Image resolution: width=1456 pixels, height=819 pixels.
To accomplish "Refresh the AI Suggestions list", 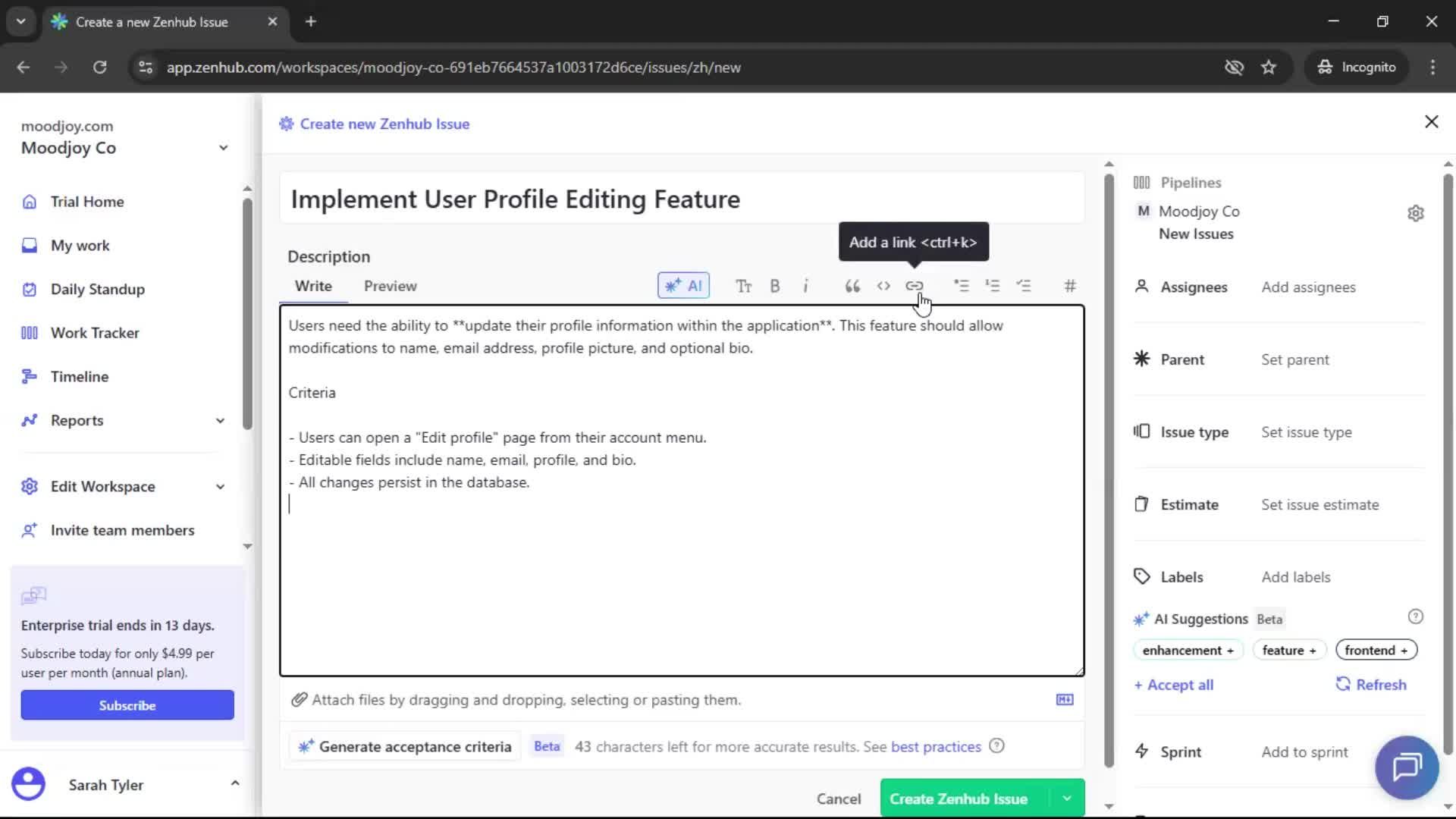I will pyautogui.click(x=1371, y=684).
